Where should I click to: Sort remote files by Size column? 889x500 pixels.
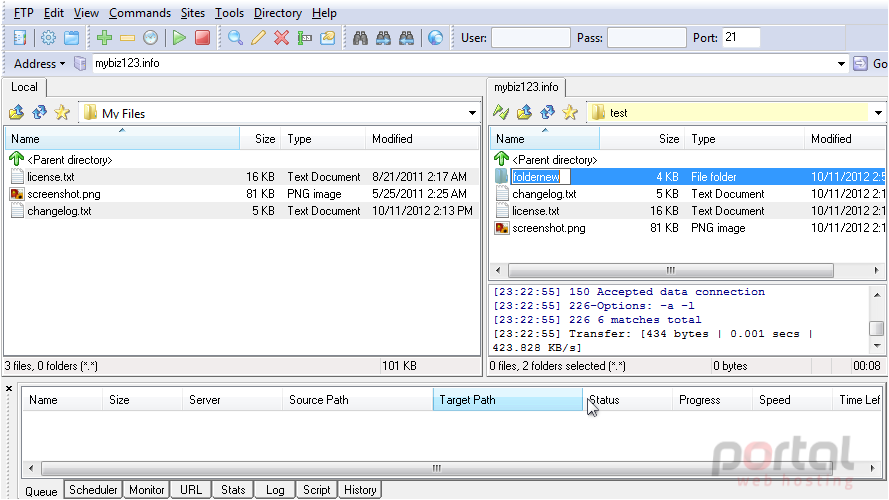click(x=642, y=139)
